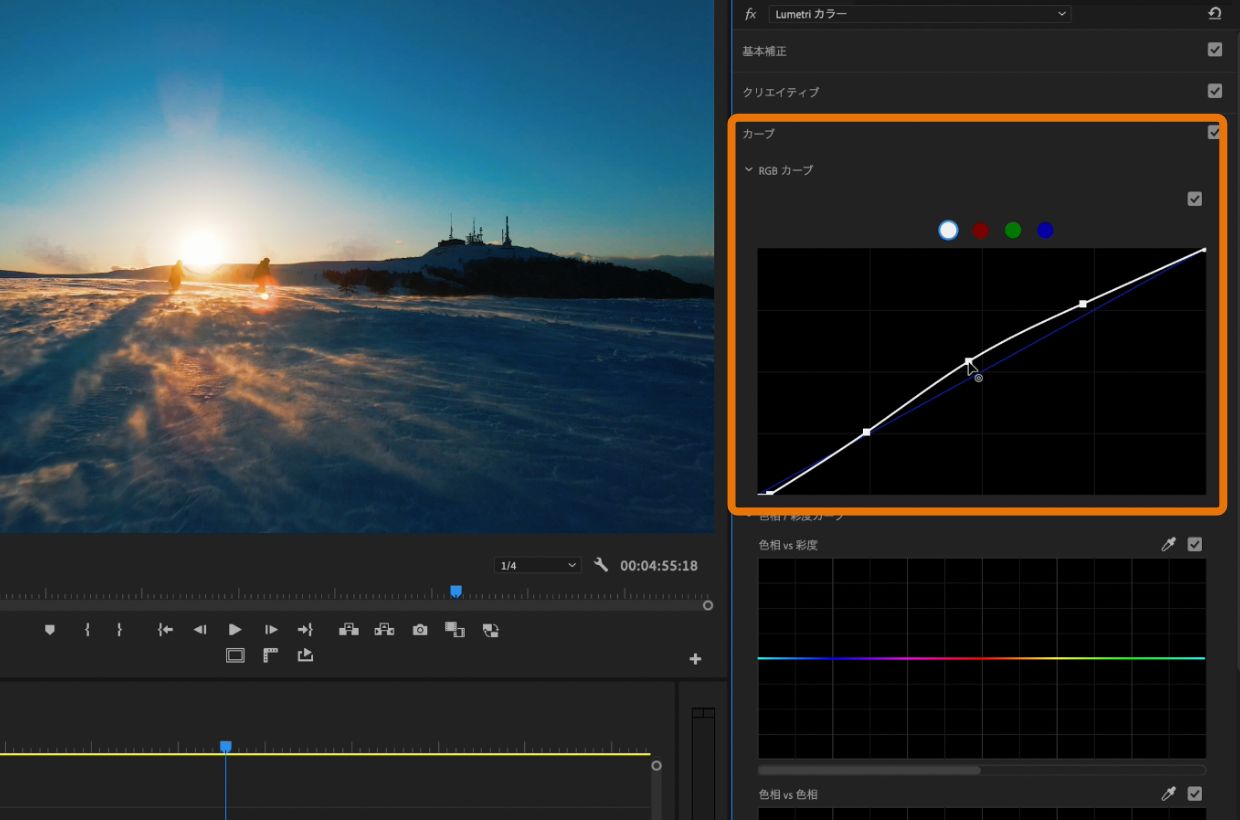1240x820 pixels.
Task: Click the program monitor blue playhead
Action: (x=456, y=591)
